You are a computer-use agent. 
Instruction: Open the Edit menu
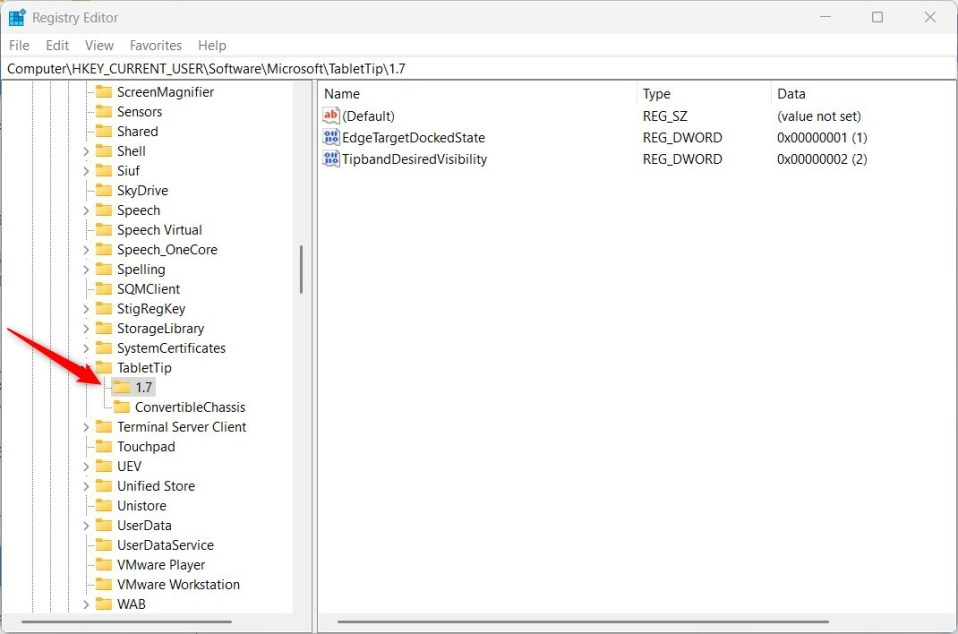(x=57, y=45)
